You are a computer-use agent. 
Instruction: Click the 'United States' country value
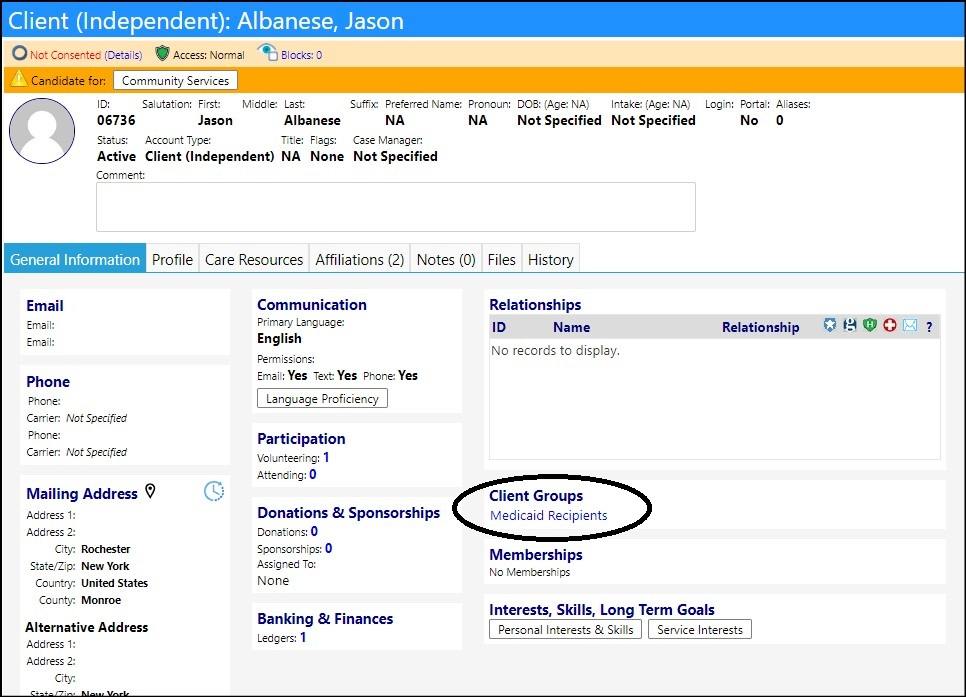click(x=115, y=583)
